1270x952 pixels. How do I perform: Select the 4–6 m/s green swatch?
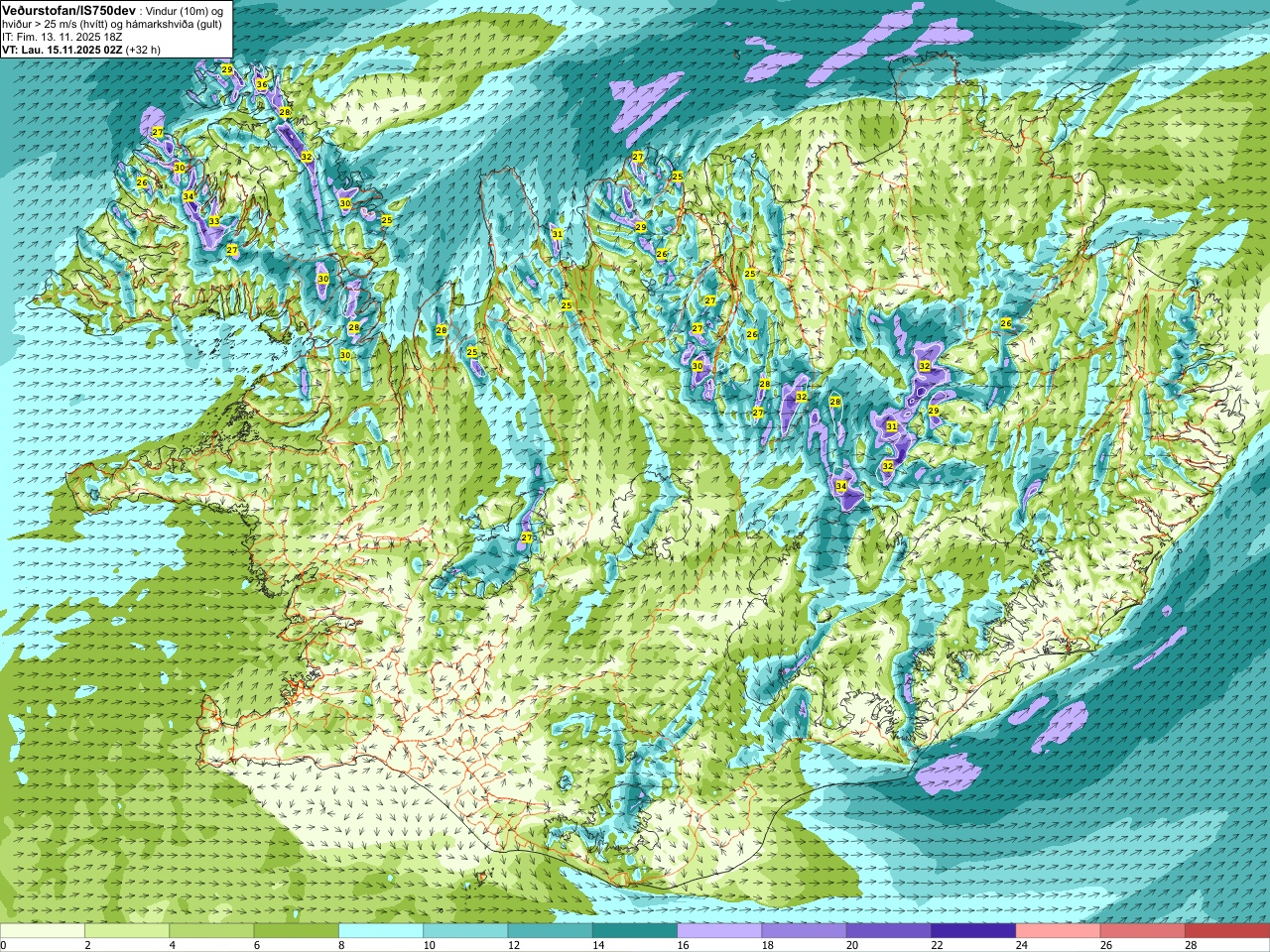click(x=211, y=931)
